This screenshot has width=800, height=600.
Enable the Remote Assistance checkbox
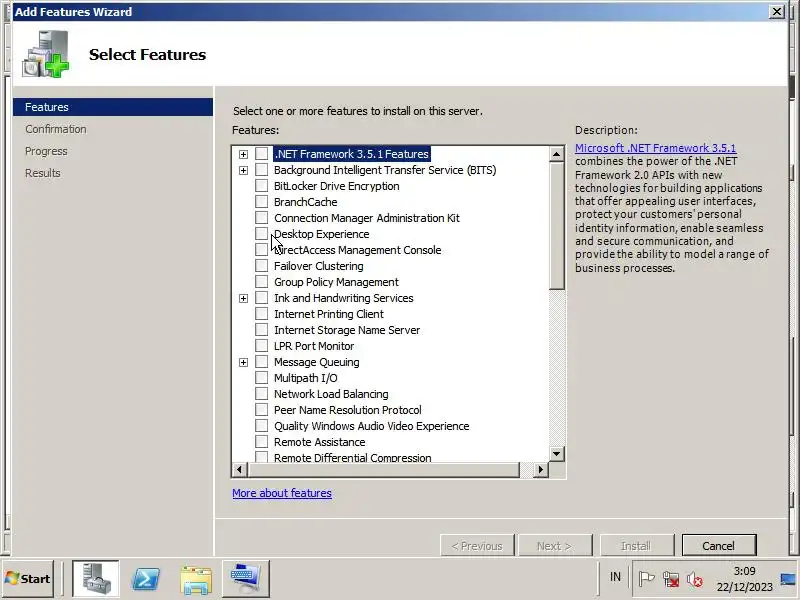[261, 441]
